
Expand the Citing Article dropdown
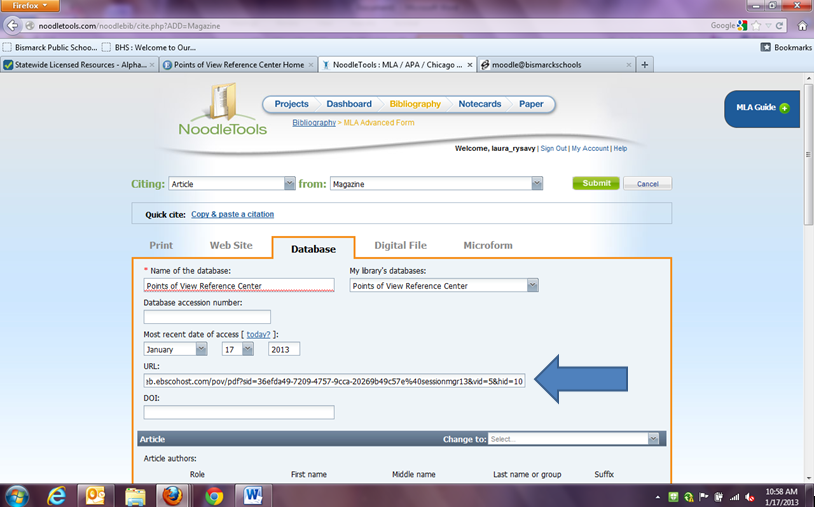pyautogui.click(x=290, y=184)
